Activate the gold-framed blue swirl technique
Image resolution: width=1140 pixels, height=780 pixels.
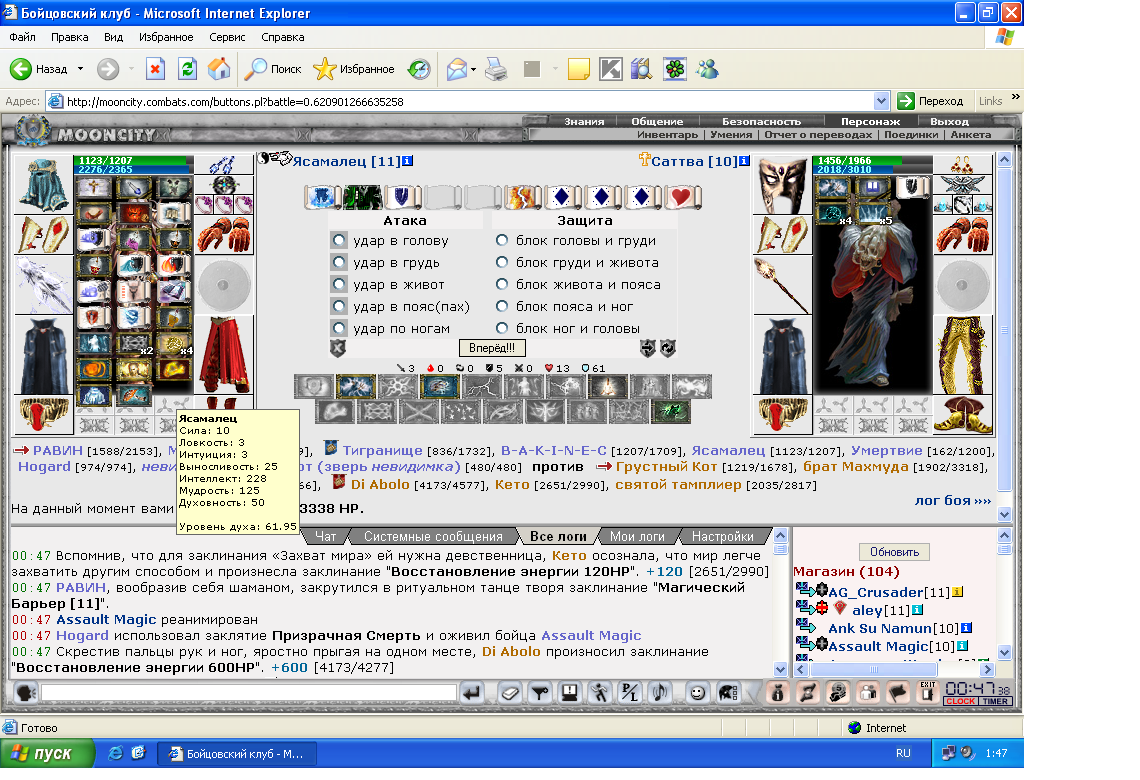pos(439,386)
